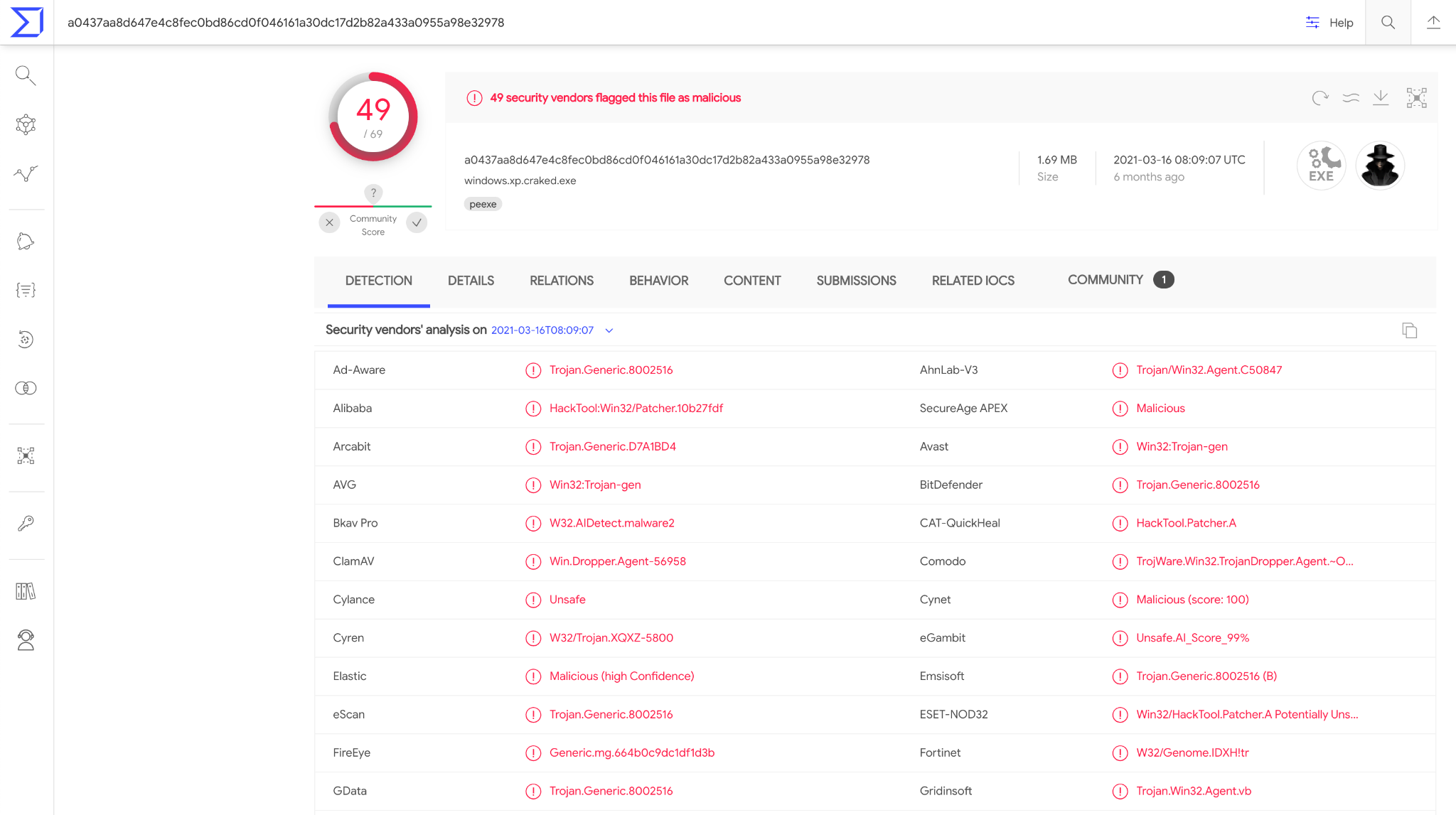
Task: Click the community score question mark badge
Action: [x=373, y=193]
